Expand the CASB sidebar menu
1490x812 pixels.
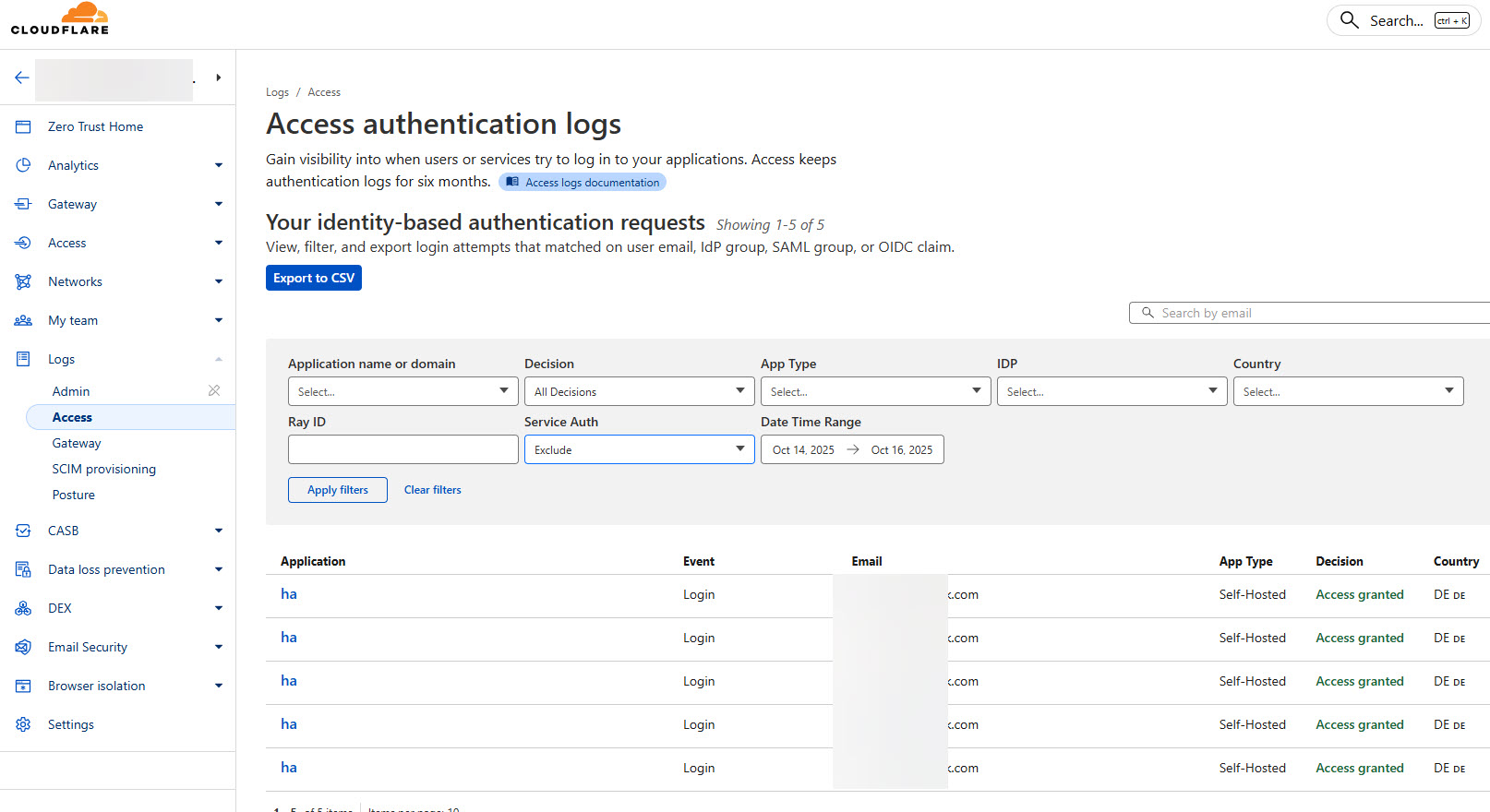pos(218,531)
